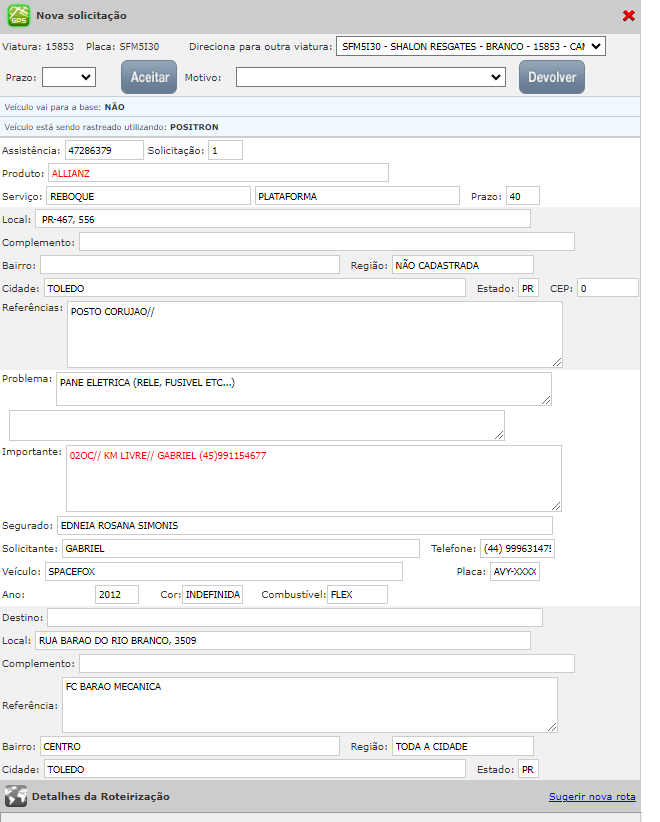Close the Nova solicitação dialog with red X

pyautogui.click(x=628, y=16)
